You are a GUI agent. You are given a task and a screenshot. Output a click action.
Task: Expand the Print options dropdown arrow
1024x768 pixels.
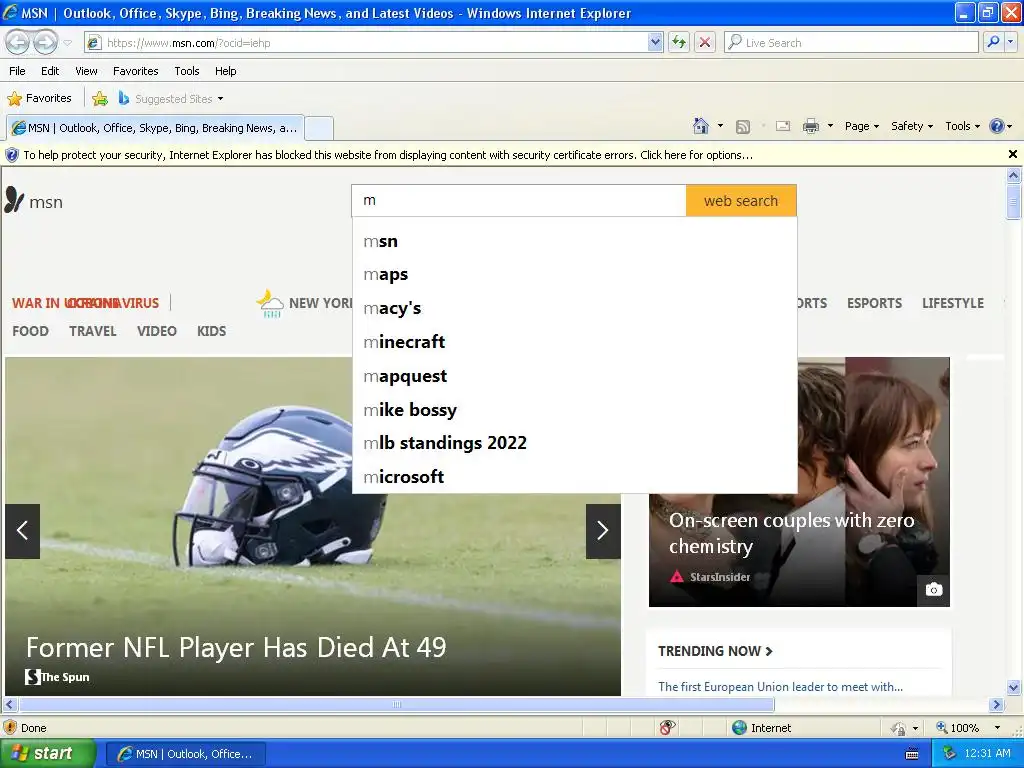point(830,126)
